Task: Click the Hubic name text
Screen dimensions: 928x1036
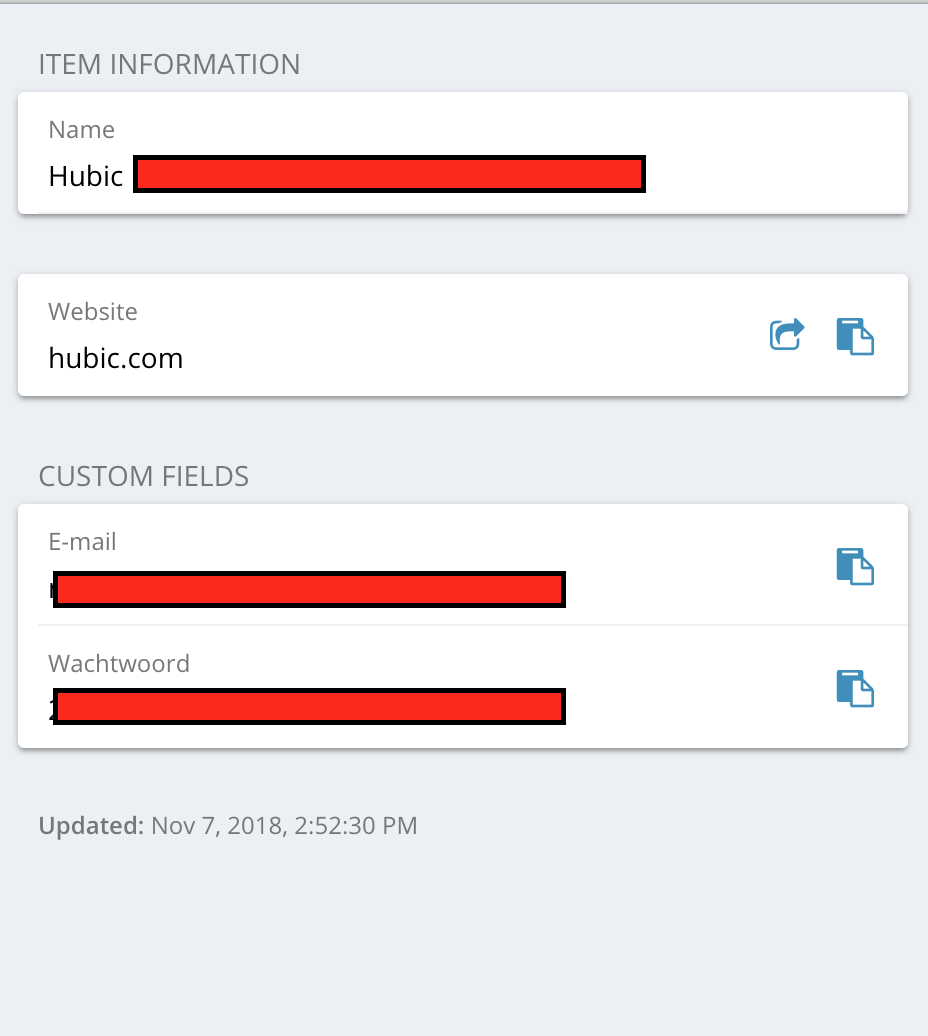Action: click(86, 176)
